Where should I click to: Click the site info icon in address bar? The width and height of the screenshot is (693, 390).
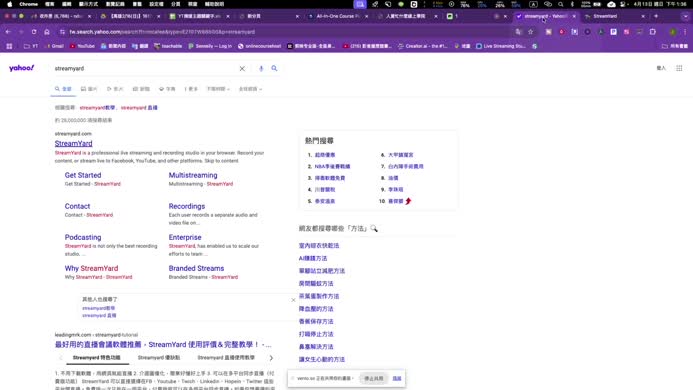click(62, 32)
